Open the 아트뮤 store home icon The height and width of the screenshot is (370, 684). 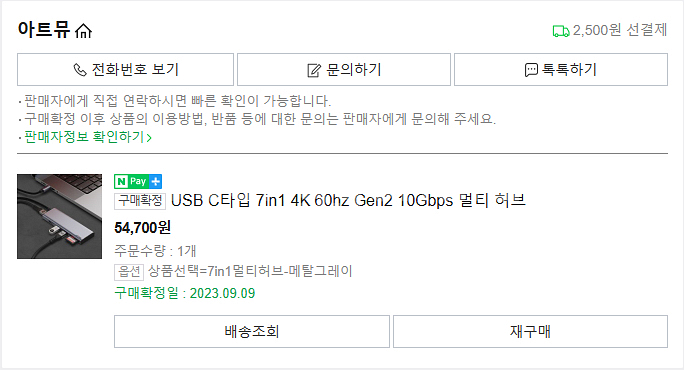click(x=83, y=31)
